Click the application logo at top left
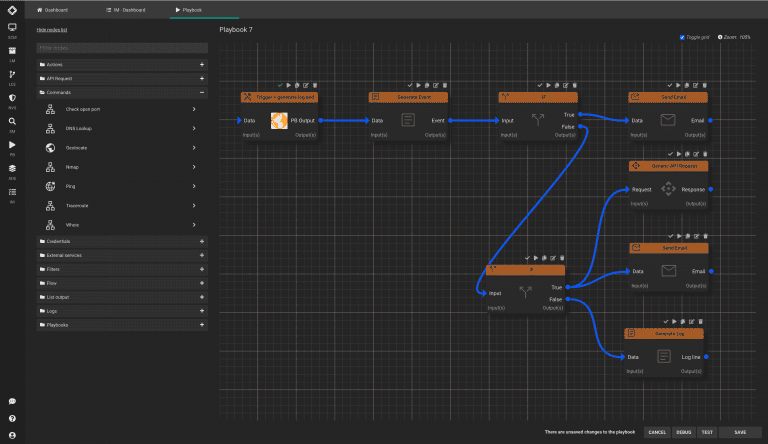The width and height of the screenshot is (768, 444). [12, 10]
